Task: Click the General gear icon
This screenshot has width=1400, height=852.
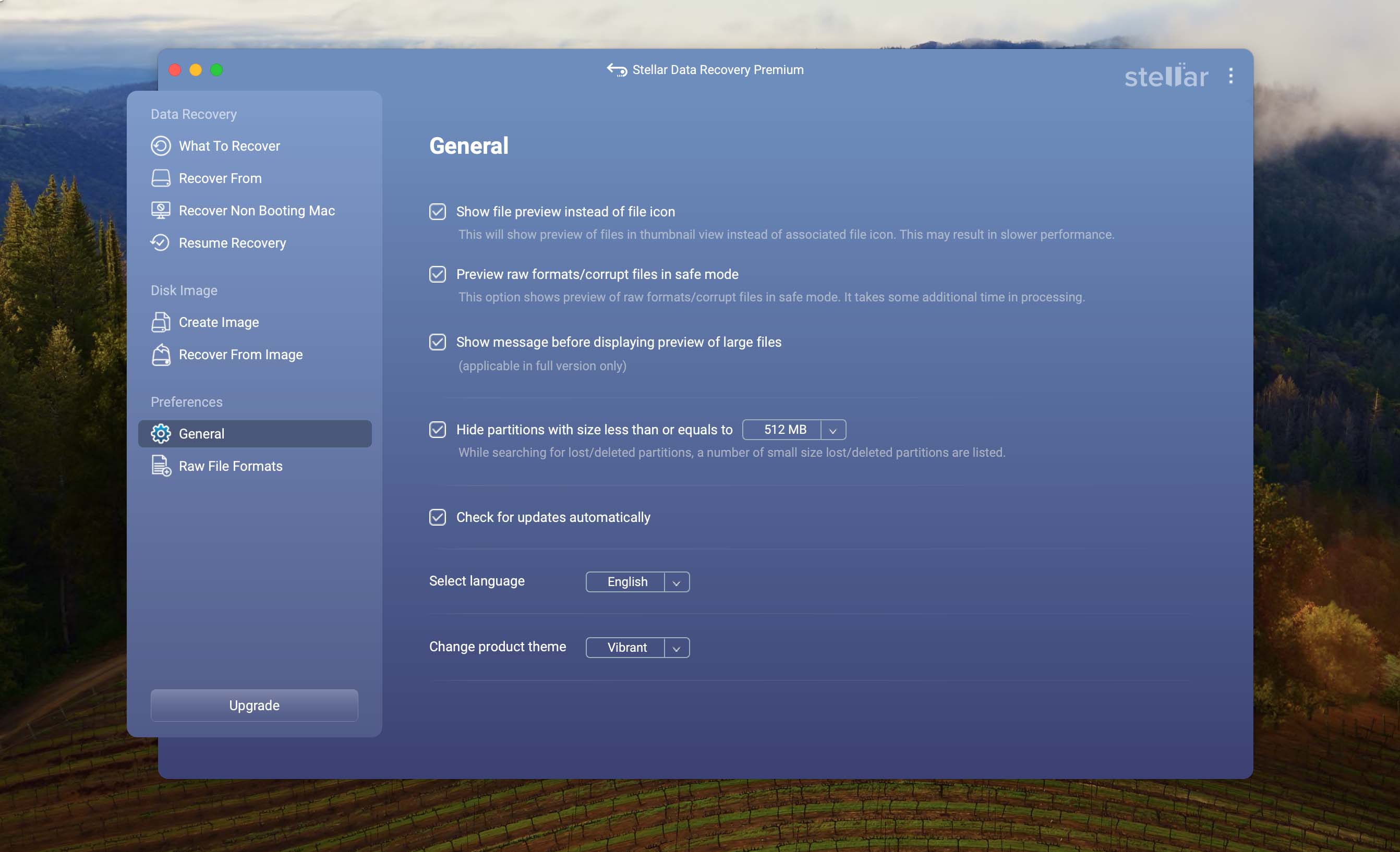Action: [161, 434]
